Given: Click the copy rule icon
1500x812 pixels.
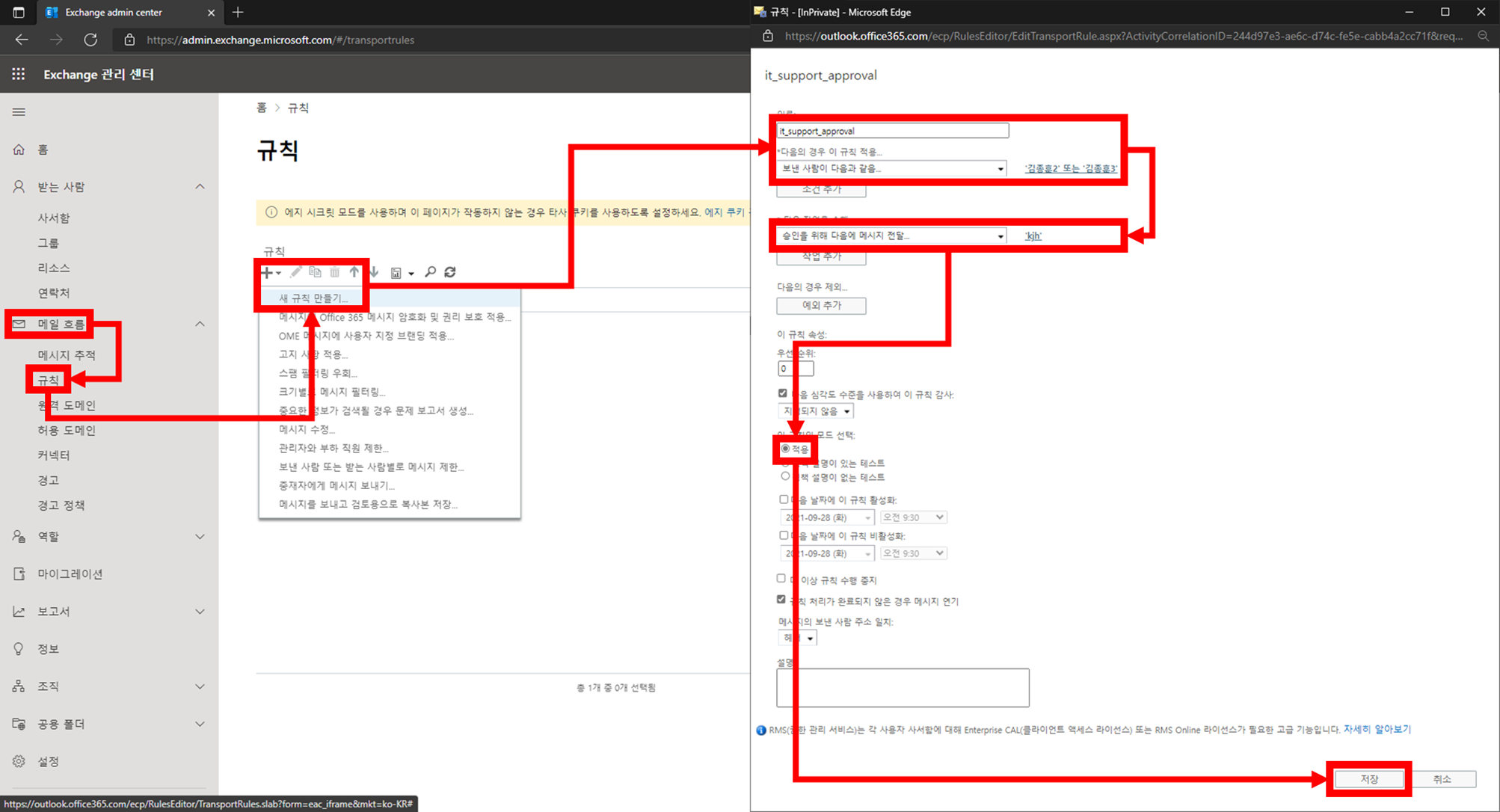Looking at the screenshot, I should (315, 273).
